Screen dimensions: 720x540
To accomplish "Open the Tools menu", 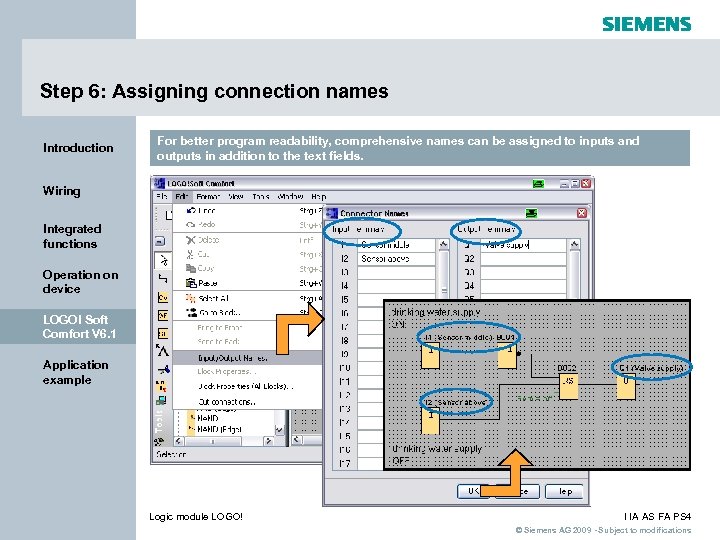I will point(260,197).
